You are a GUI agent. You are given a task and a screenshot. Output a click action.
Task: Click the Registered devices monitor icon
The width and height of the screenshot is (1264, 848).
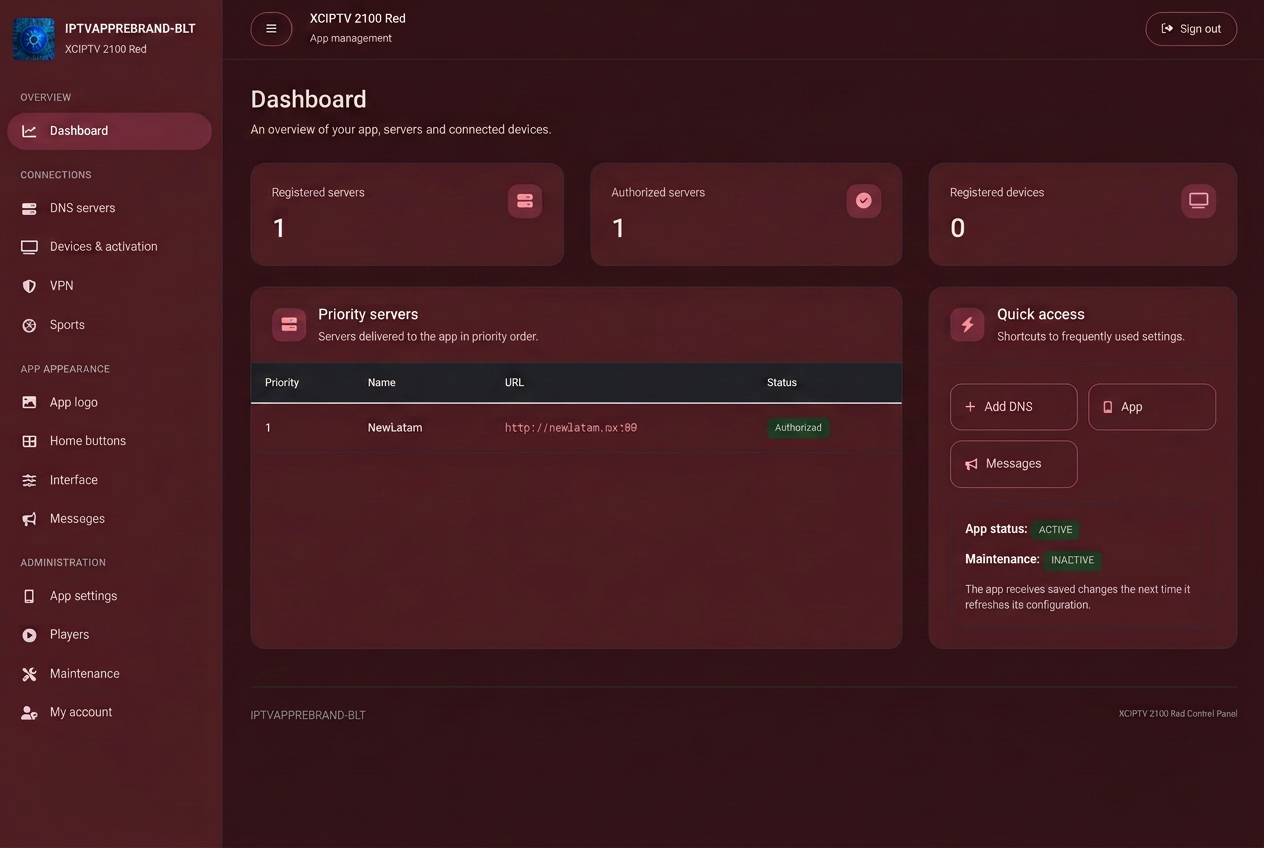pyautogui.click(x=1199, y=201)
